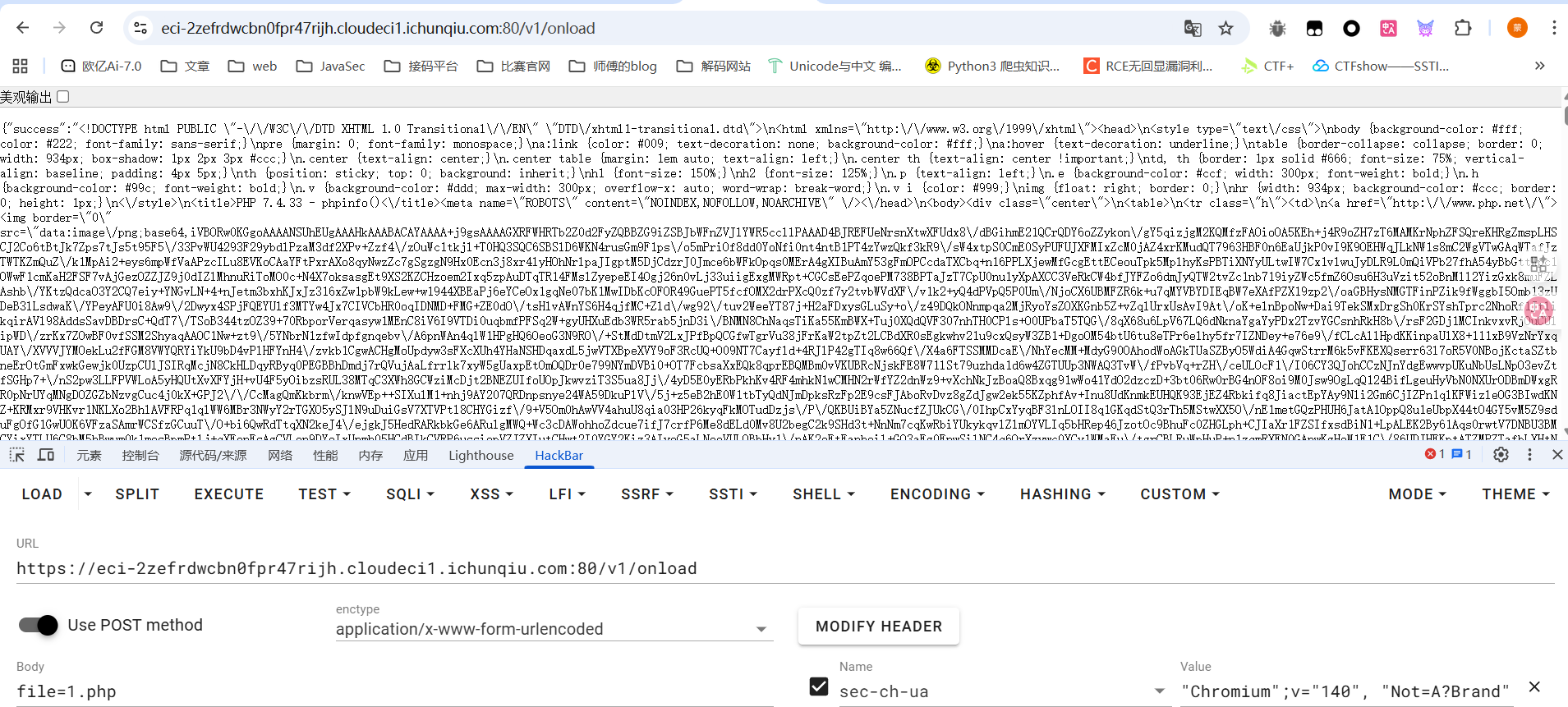
Task: Open the browser extensions puzzle icon
Action: click(x=1463, y=28)
